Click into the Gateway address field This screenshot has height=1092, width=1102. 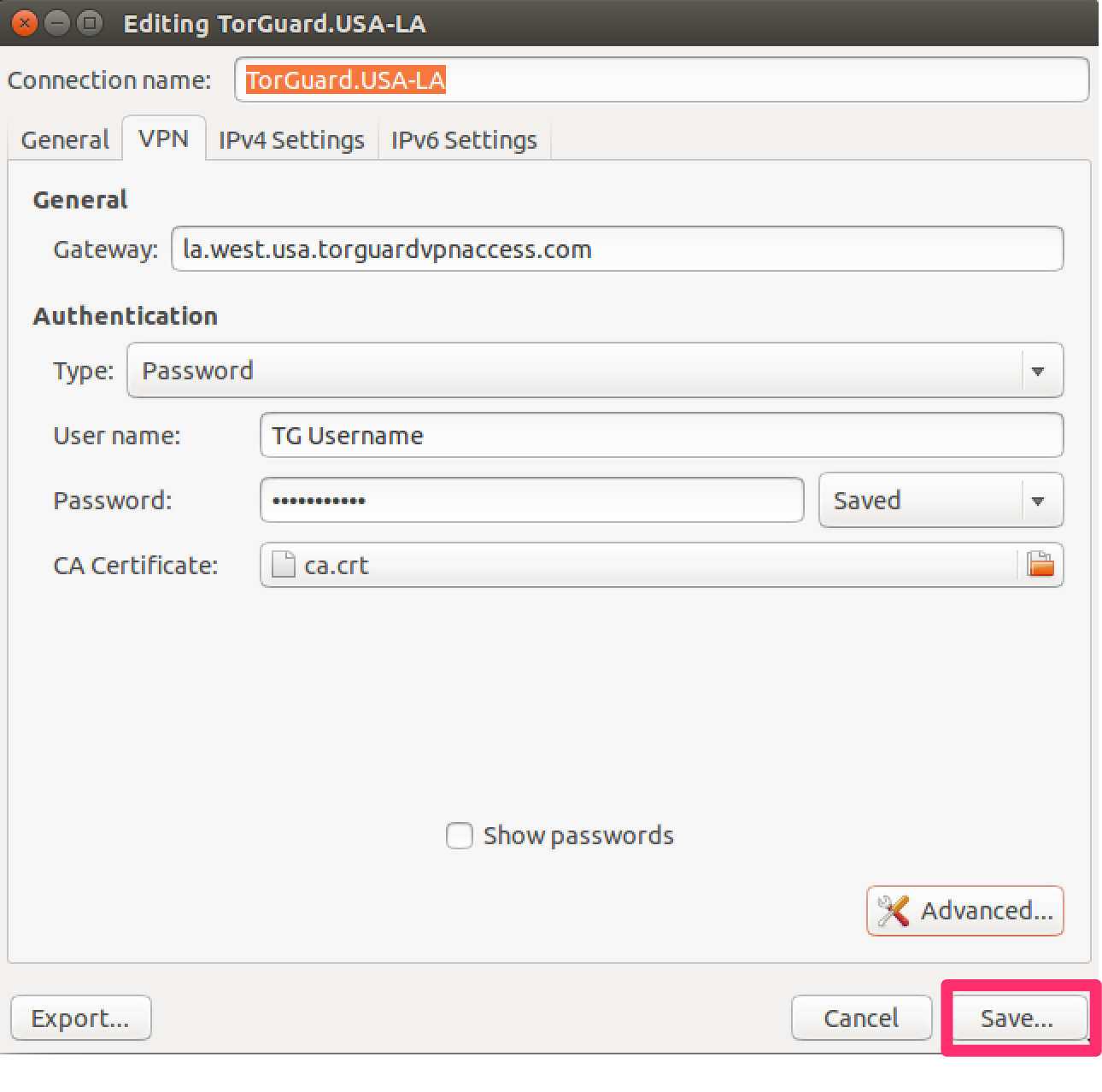618,249
